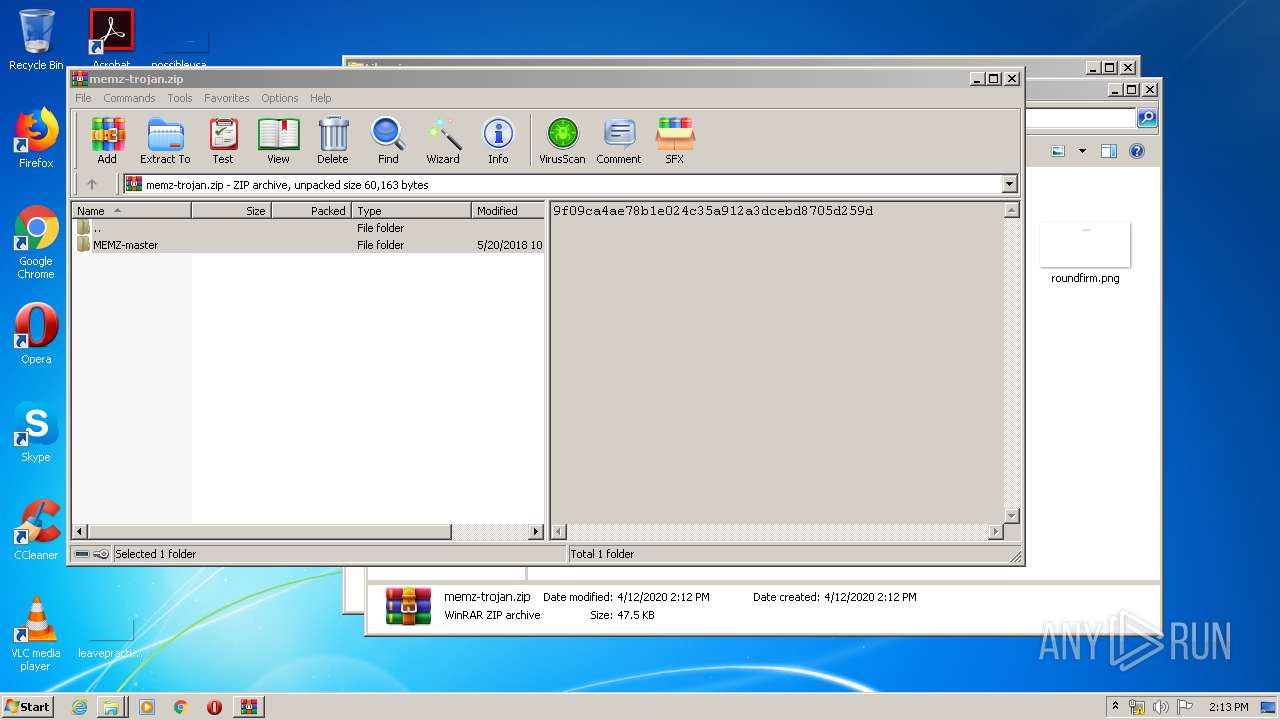Open Skype desktop shortcut
The image size is (1280, 720).
(36, 432)
